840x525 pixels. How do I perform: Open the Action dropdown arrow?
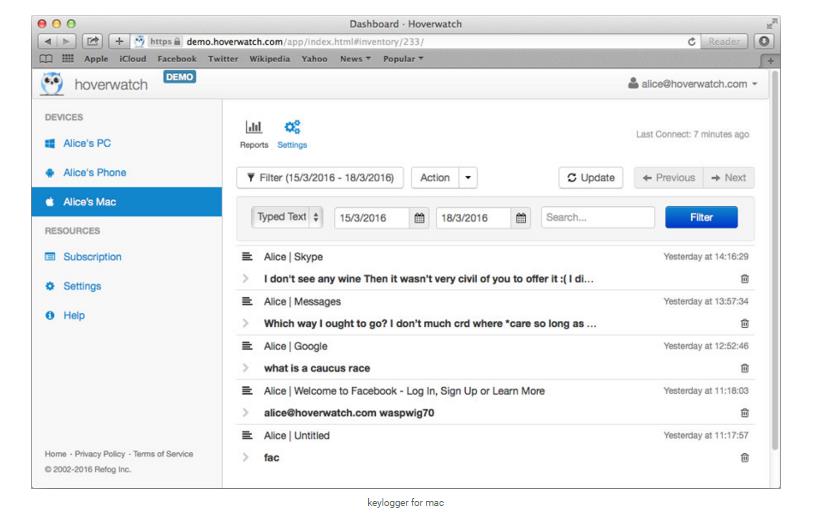pyautogui.click(x=468, y=178)
